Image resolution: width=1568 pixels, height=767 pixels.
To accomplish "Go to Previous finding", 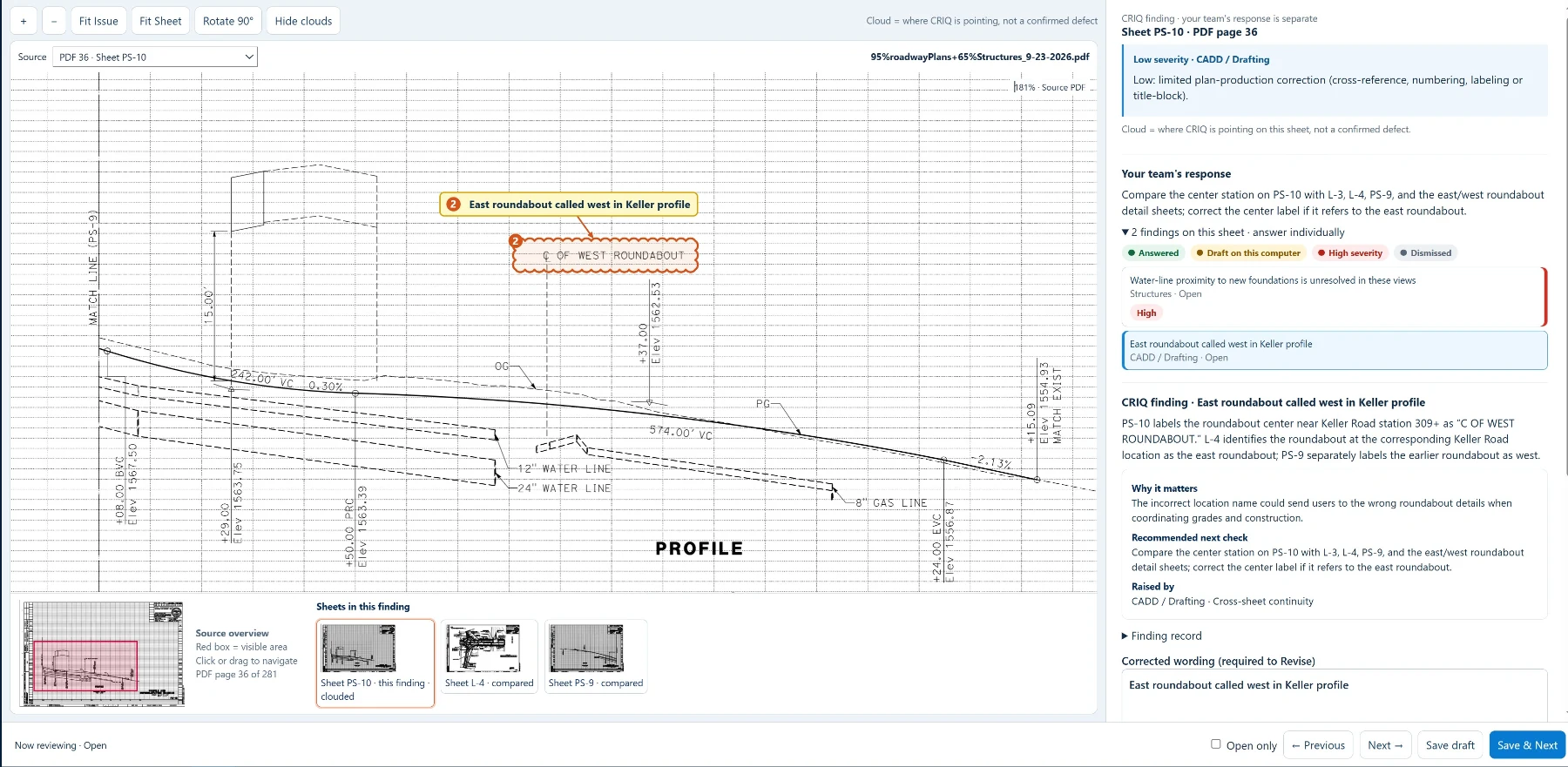I will tap(1318, 745).
